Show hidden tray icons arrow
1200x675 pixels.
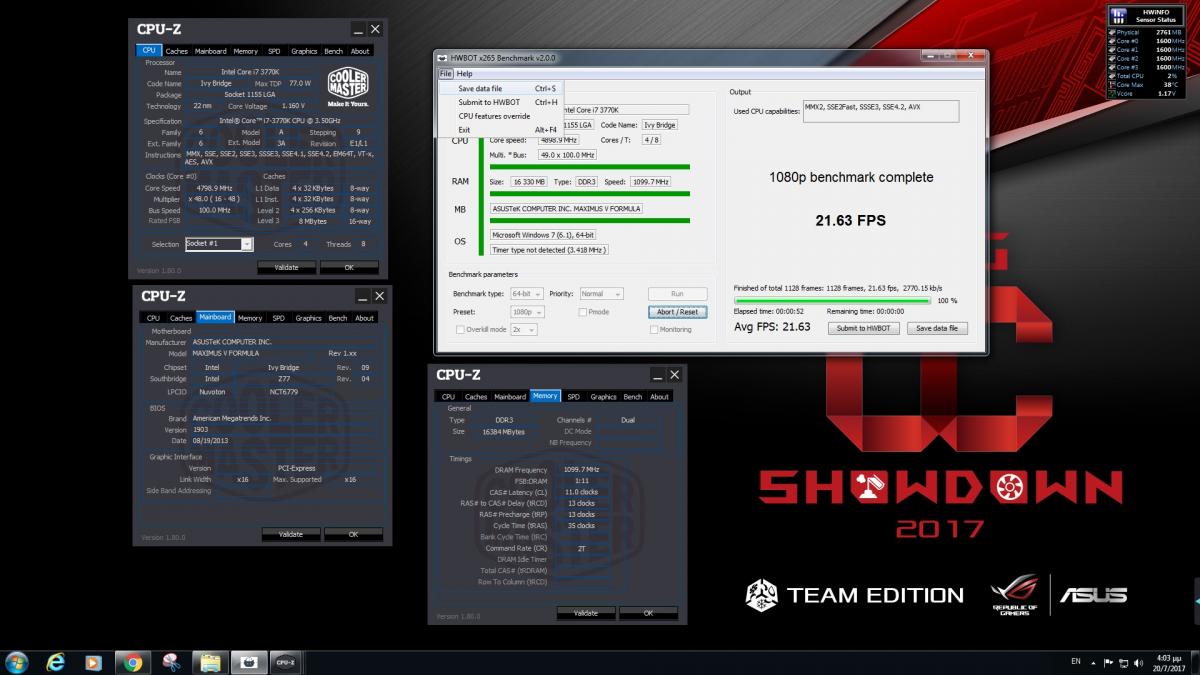point(1093,662)
